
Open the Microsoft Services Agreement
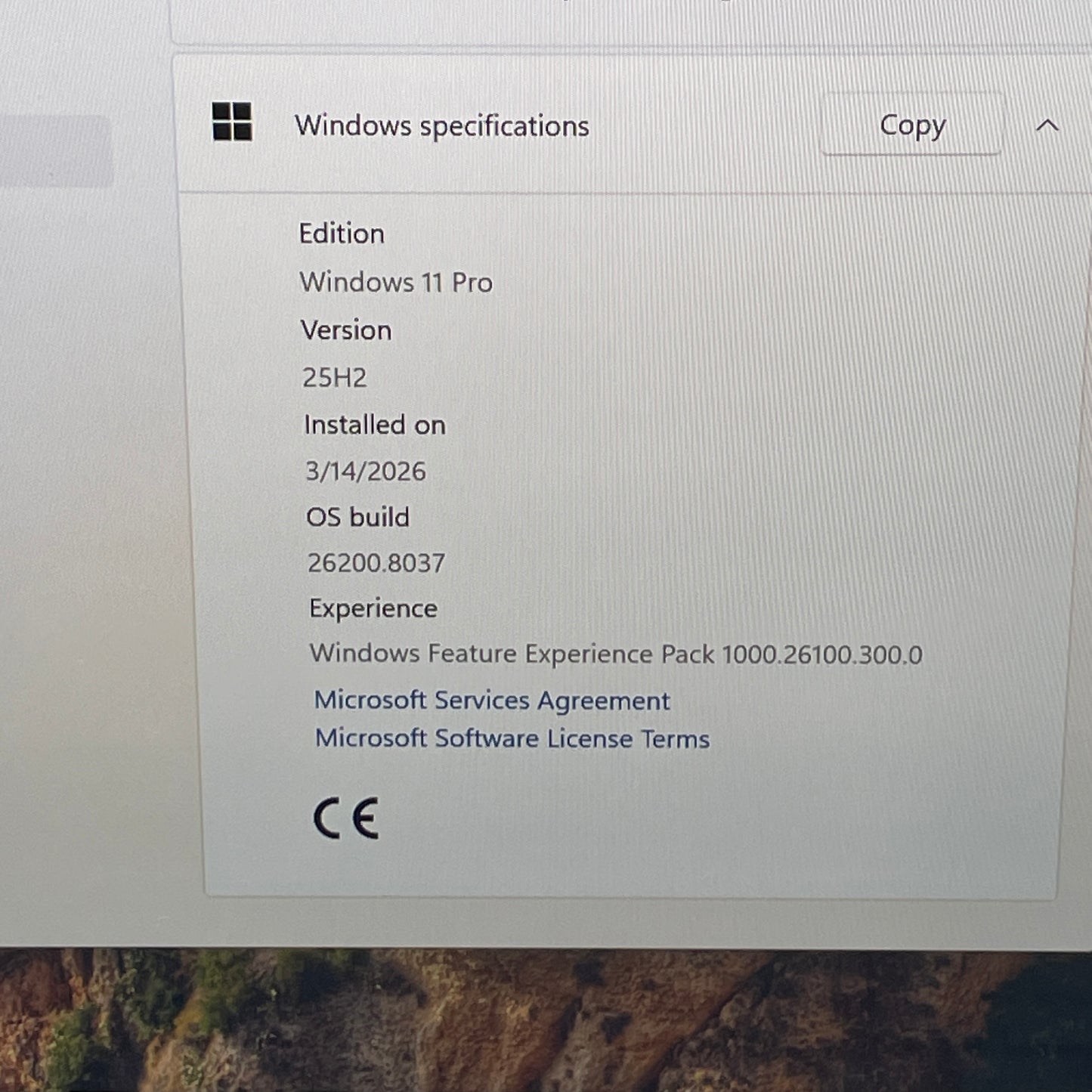click(492, 701)
